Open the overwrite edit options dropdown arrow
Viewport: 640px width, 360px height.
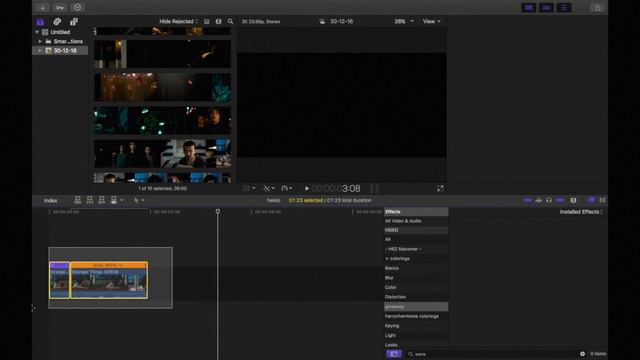[122, 200]
